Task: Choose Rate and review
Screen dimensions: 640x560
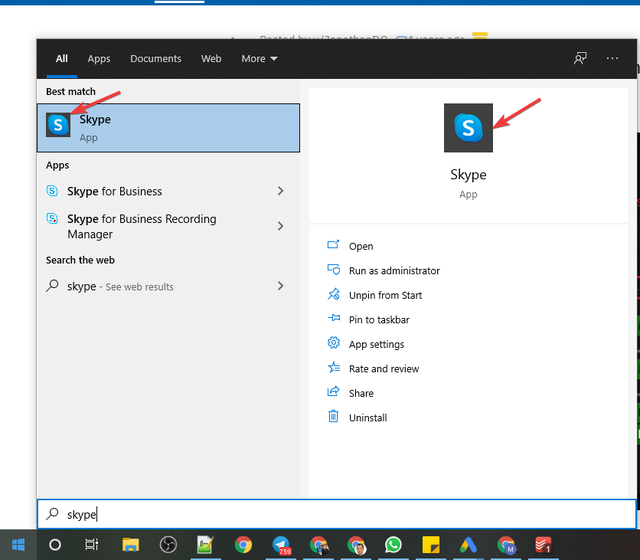Action: click(x=384, y=369)
